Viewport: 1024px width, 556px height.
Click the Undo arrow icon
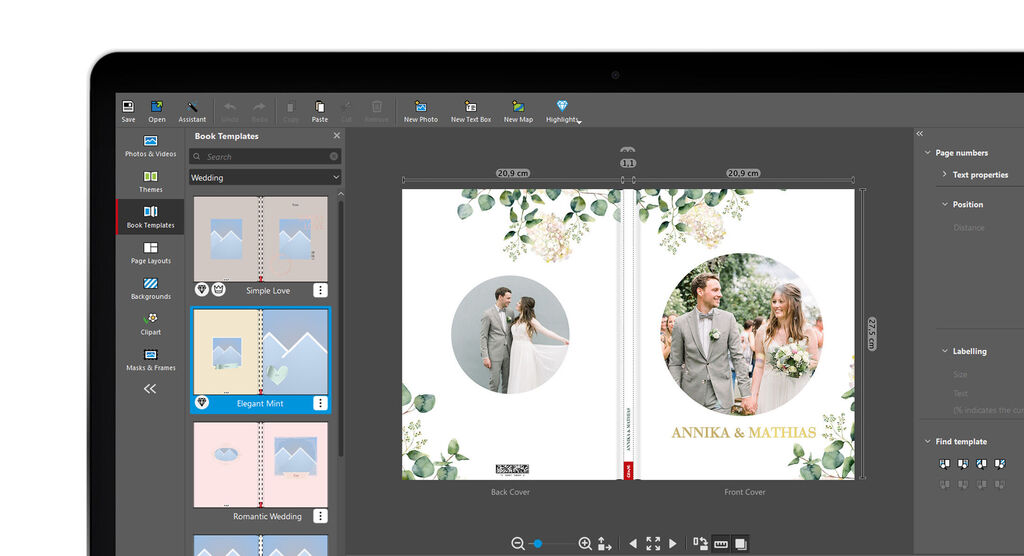(x=230, y=106)
